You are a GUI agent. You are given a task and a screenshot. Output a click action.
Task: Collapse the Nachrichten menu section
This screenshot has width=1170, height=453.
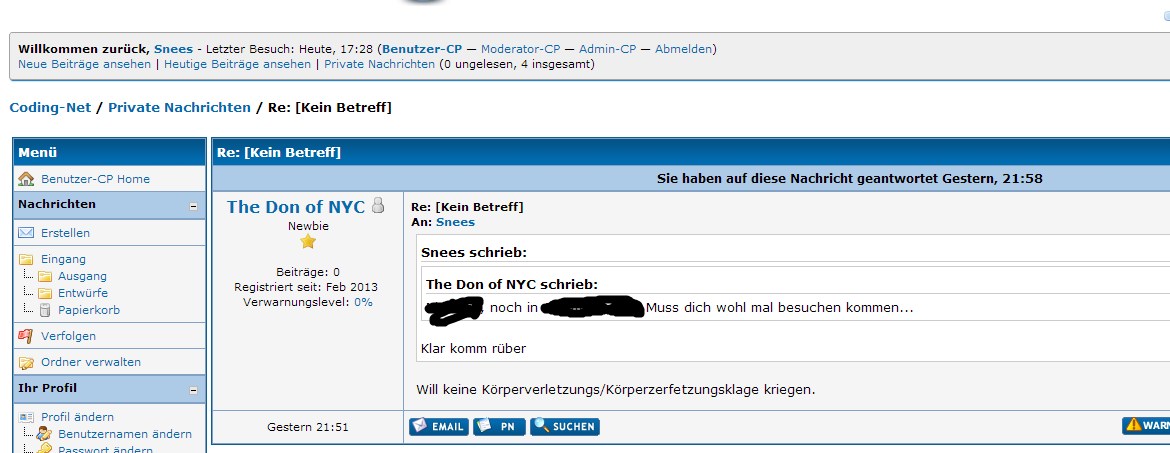tap(193, 206)
